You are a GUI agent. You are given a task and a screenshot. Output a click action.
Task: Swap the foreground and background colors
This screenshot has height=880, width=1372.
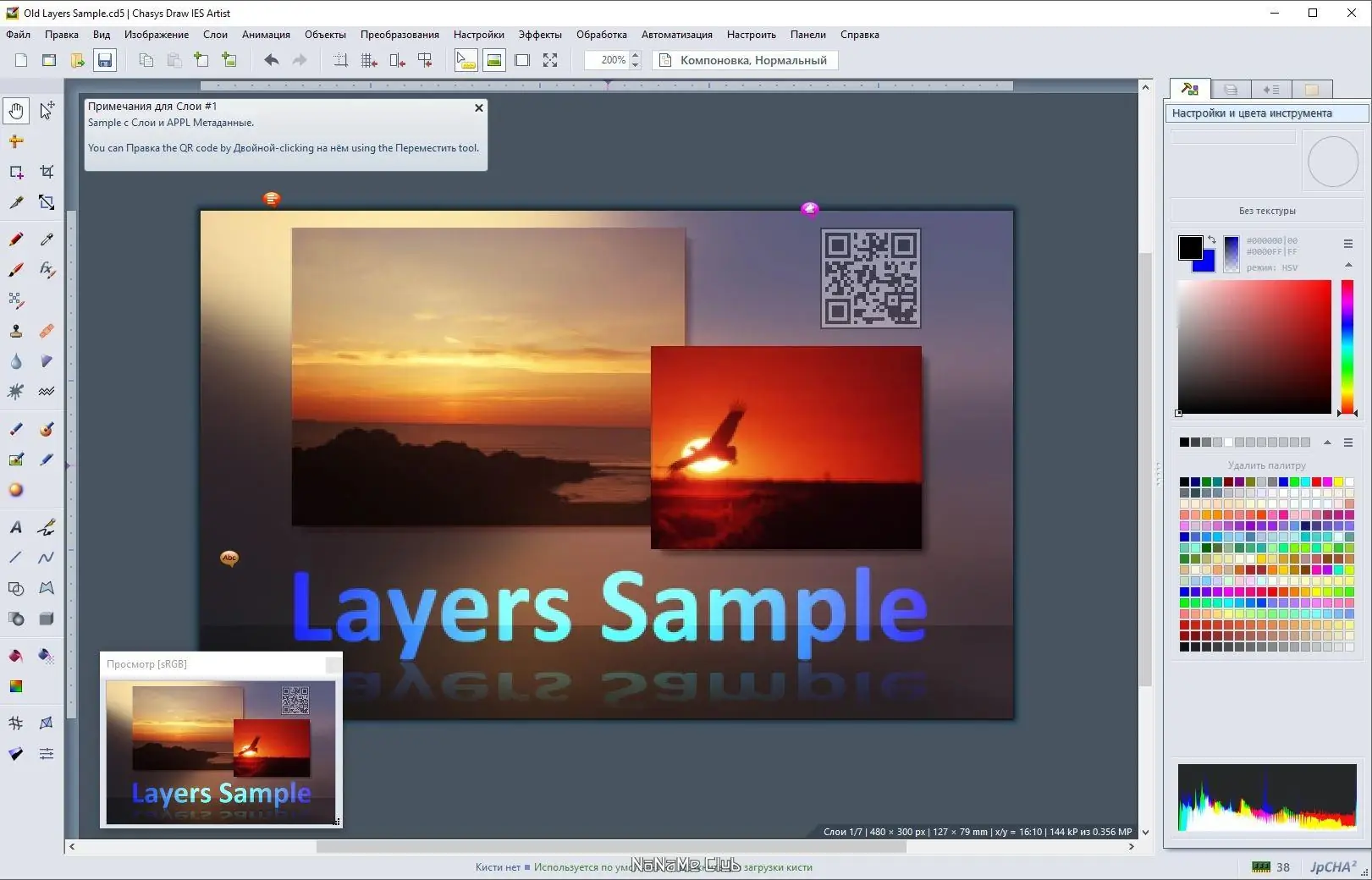pos(1211,239)
